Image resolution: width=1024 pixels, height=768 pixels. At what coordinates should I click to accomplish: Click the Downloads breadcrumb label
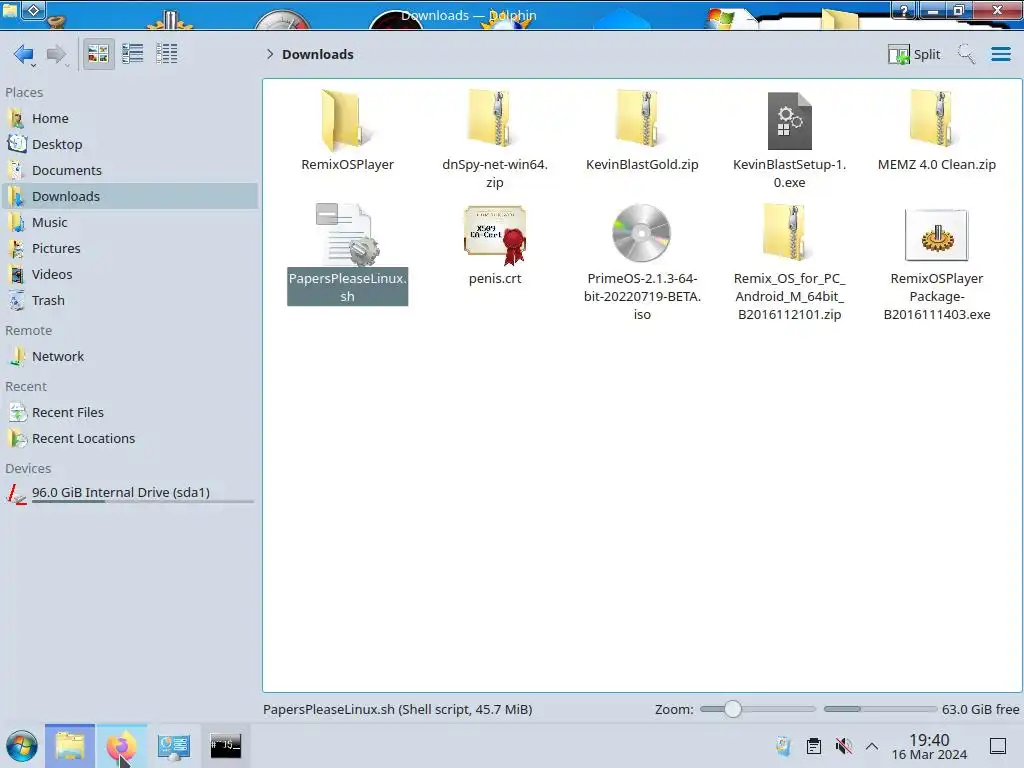coord(317,54)
